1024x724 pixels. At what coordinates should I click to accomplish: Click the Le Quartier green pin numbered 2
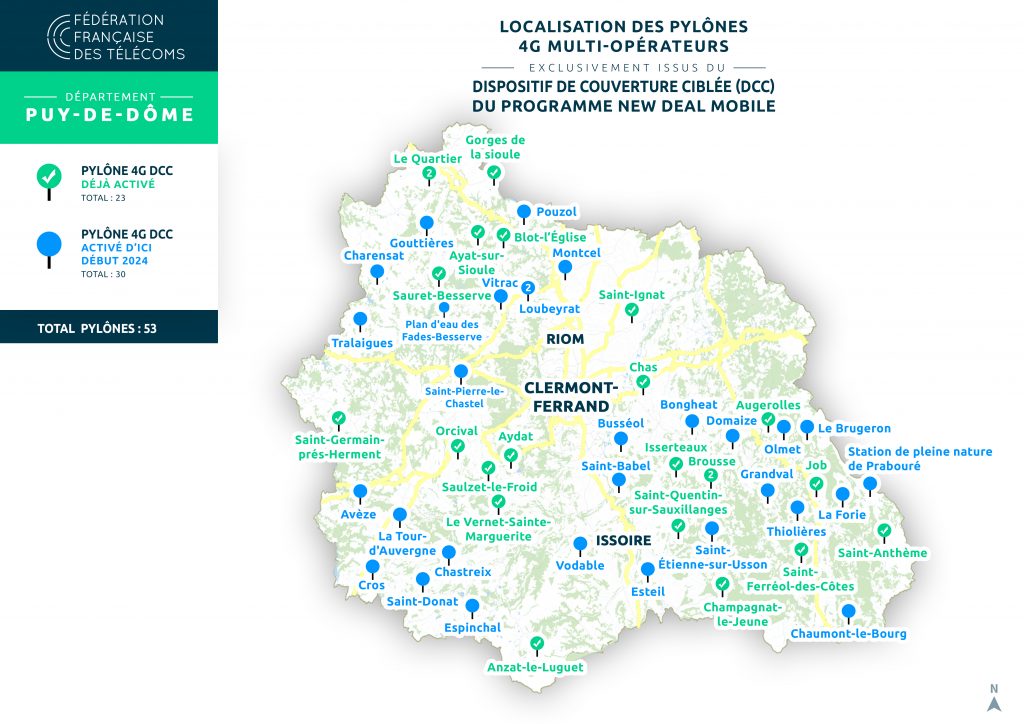[429, 175]
